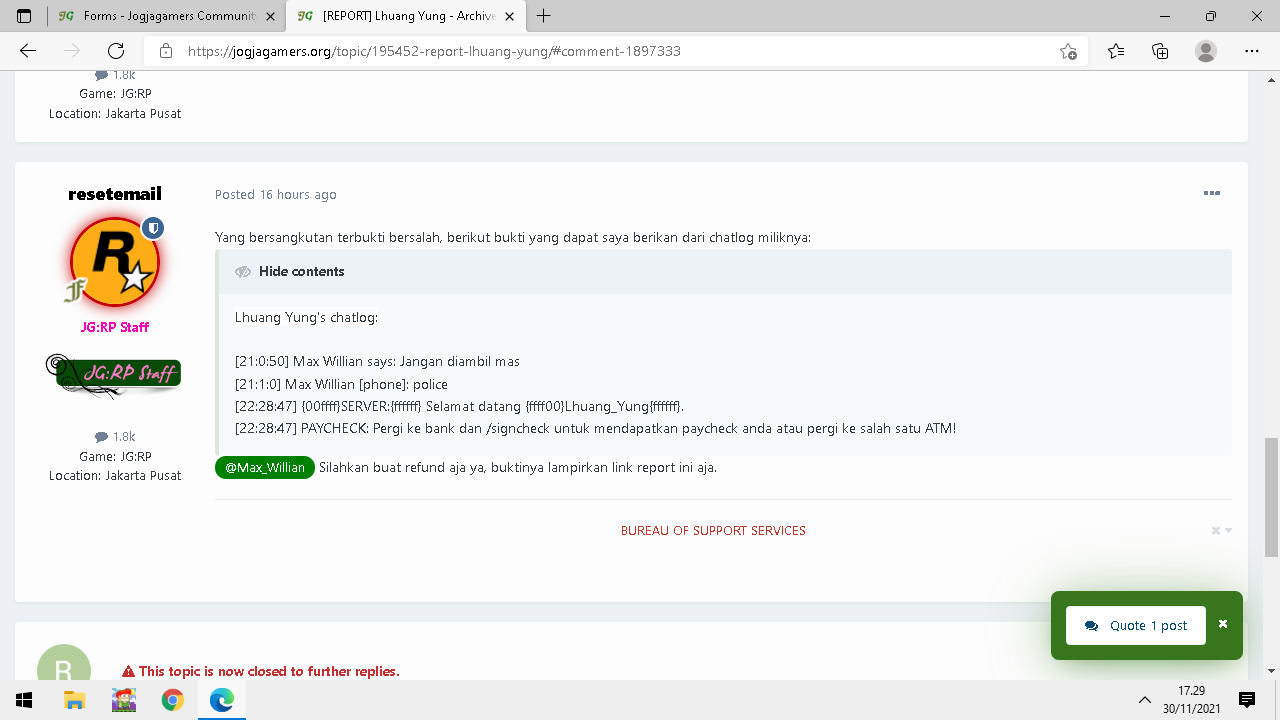The height and width of the screenshot is (720, 1280).
Task: Go back to the previous page
Action: click(x=28, y=51)
